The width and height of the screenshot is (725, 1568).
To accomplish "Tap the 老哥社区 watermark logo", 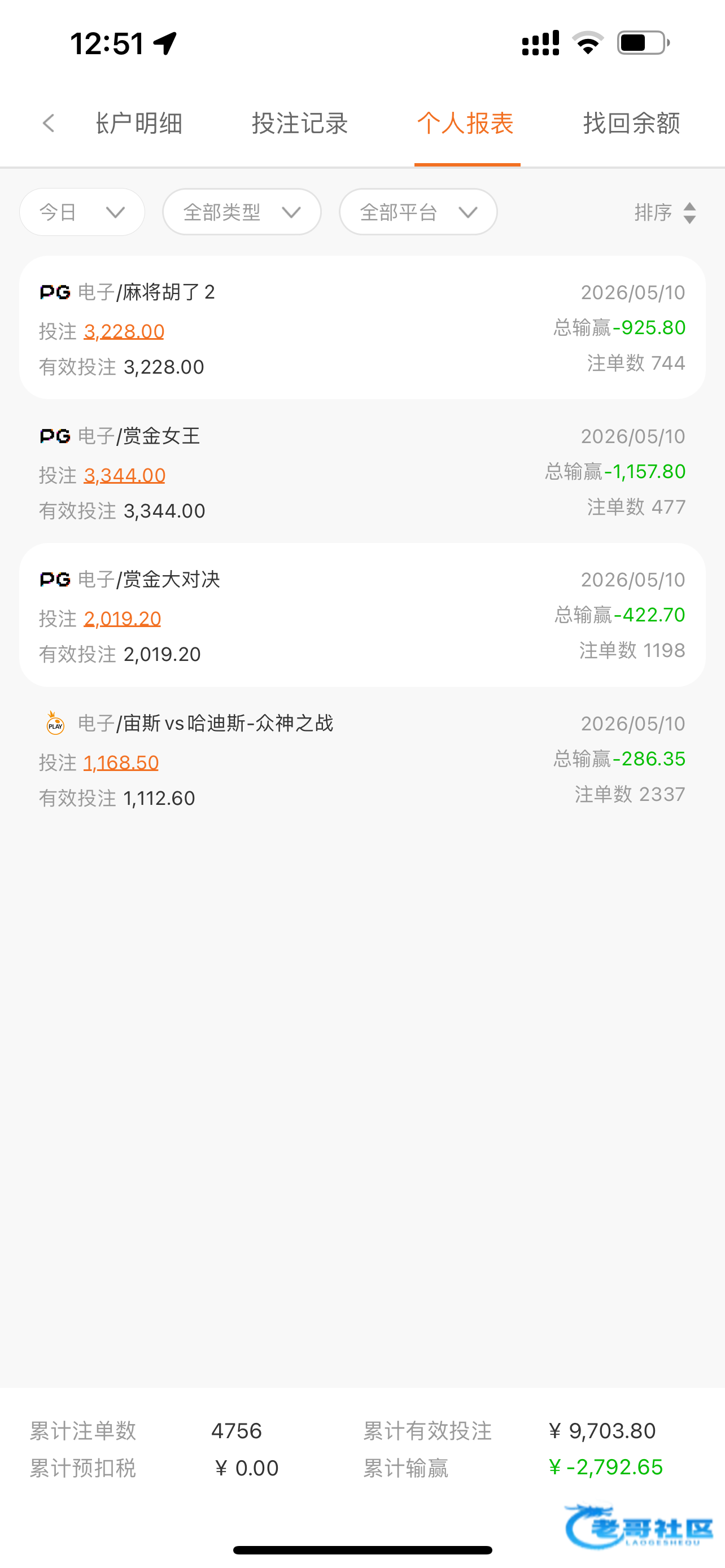I will [x=638, y=1526].
